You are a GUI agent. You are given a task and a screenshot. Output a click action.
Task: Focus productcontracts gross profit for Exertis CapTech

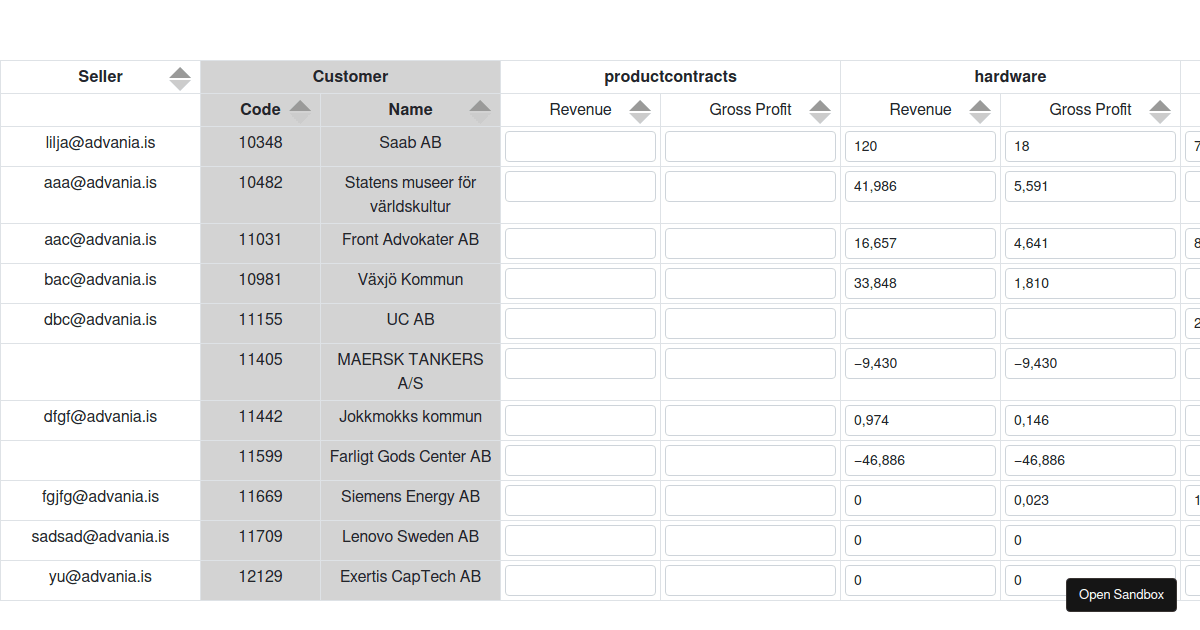tap(750, 580)
